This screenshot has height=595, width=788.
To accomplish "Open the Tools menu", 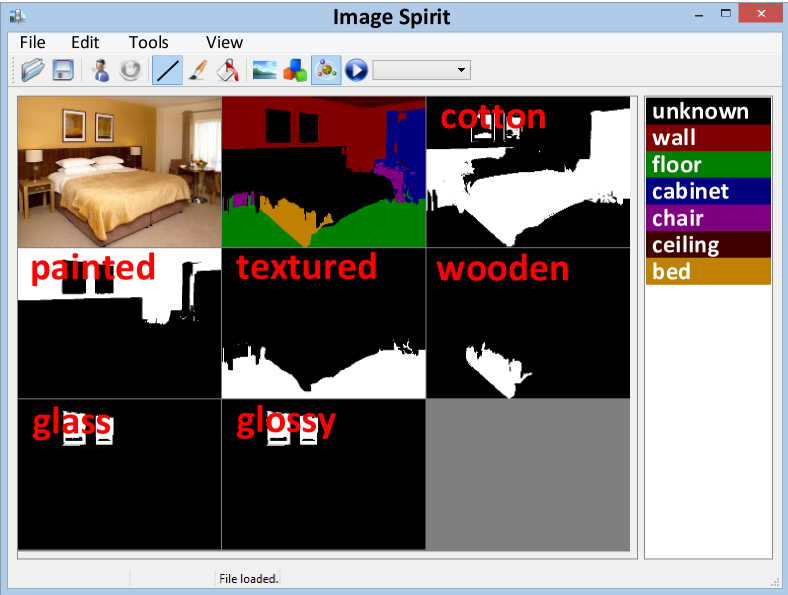I will pyautogui.click(x=148, y=42).
